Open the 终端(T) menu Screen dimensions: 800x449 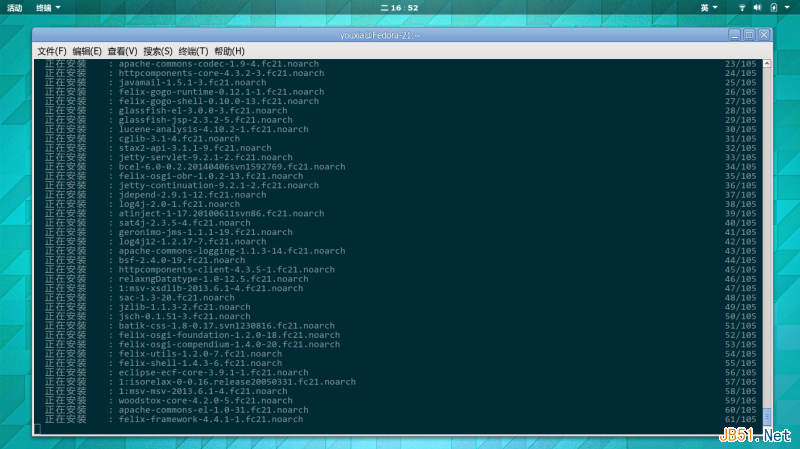click(193, 51)
